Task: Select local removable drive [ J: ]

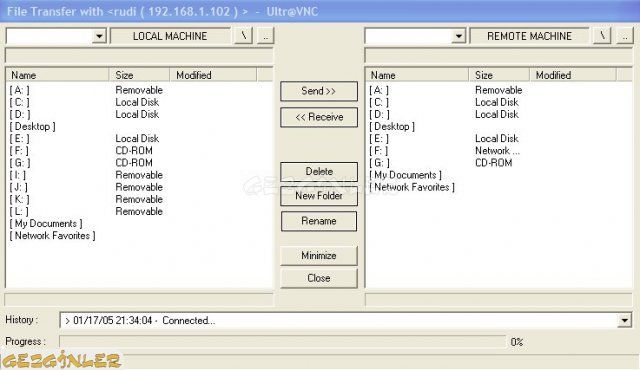Action: [19, 188]
